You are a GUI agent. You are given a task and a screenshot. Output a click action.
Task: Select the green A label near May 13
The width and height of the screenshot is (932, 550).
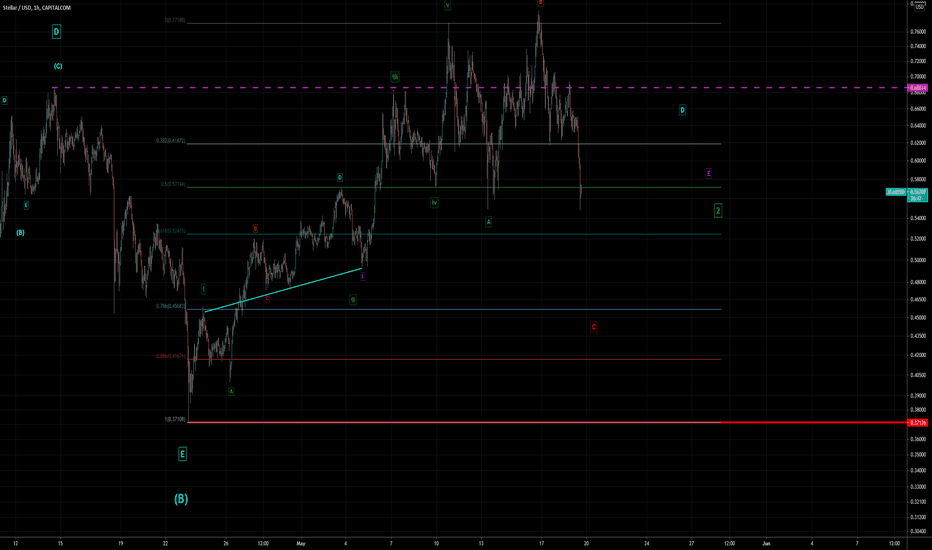click(489, 222)
